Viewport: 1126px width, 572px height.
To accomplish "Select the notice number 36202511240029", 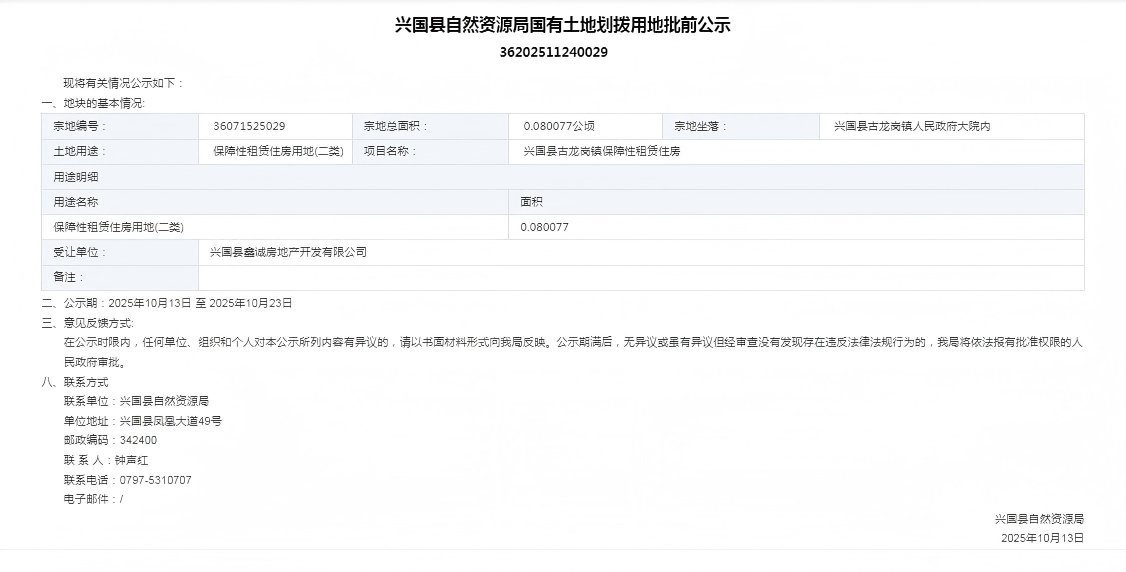I will coord(553,52).
